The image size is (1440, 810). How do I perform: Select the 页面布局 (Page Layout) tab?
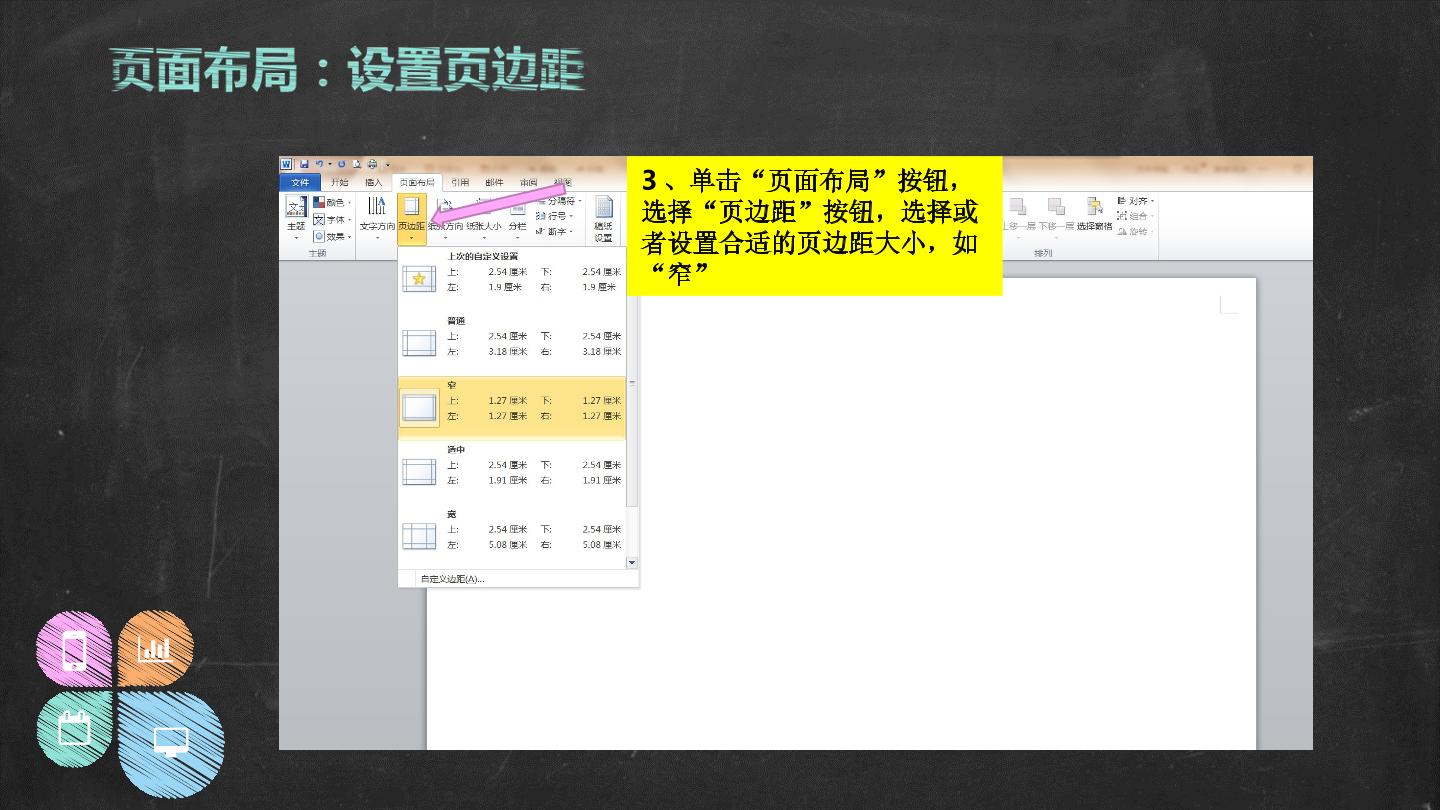click(417, 182)
